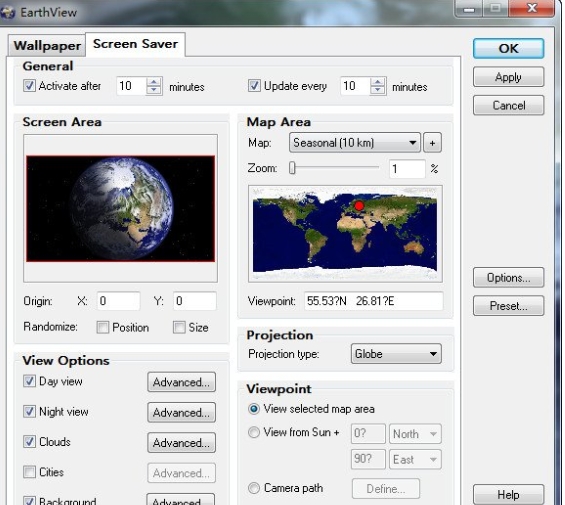Click the Cancel button
This screenshot has width=565, height=505.
click(x=508, y=105)
